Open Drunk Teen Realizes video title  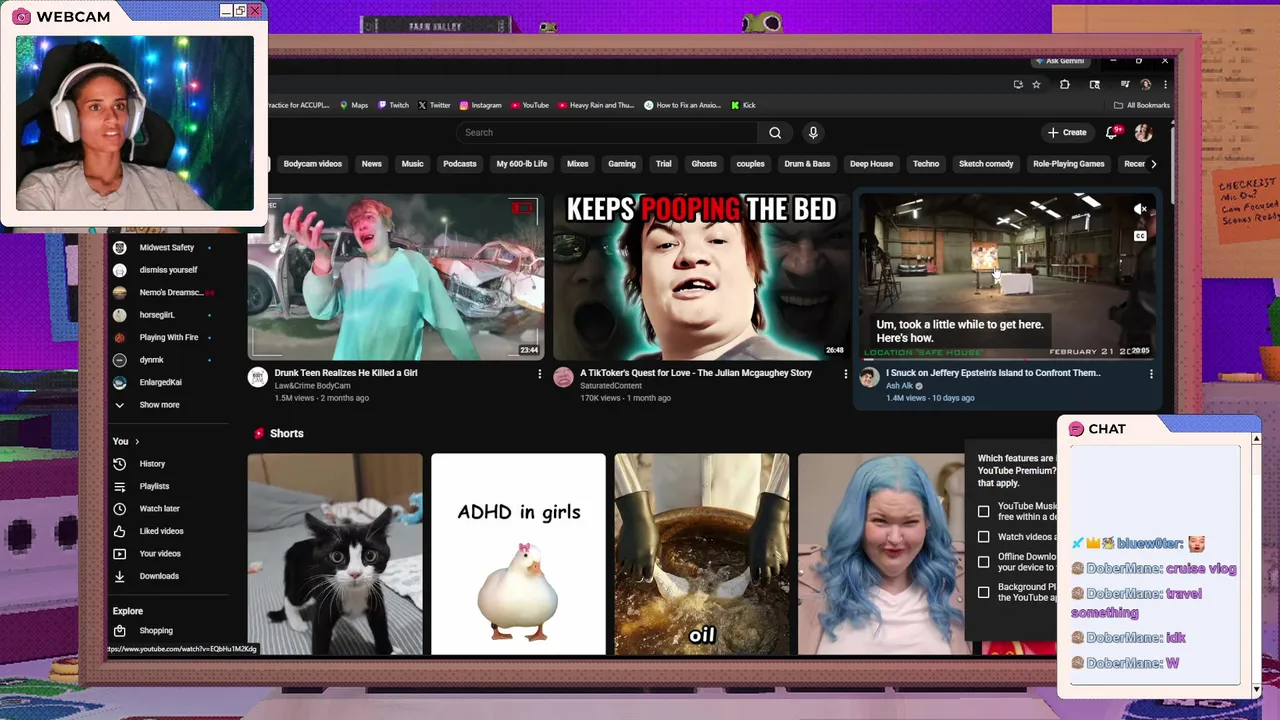click(x=346, y=373)
